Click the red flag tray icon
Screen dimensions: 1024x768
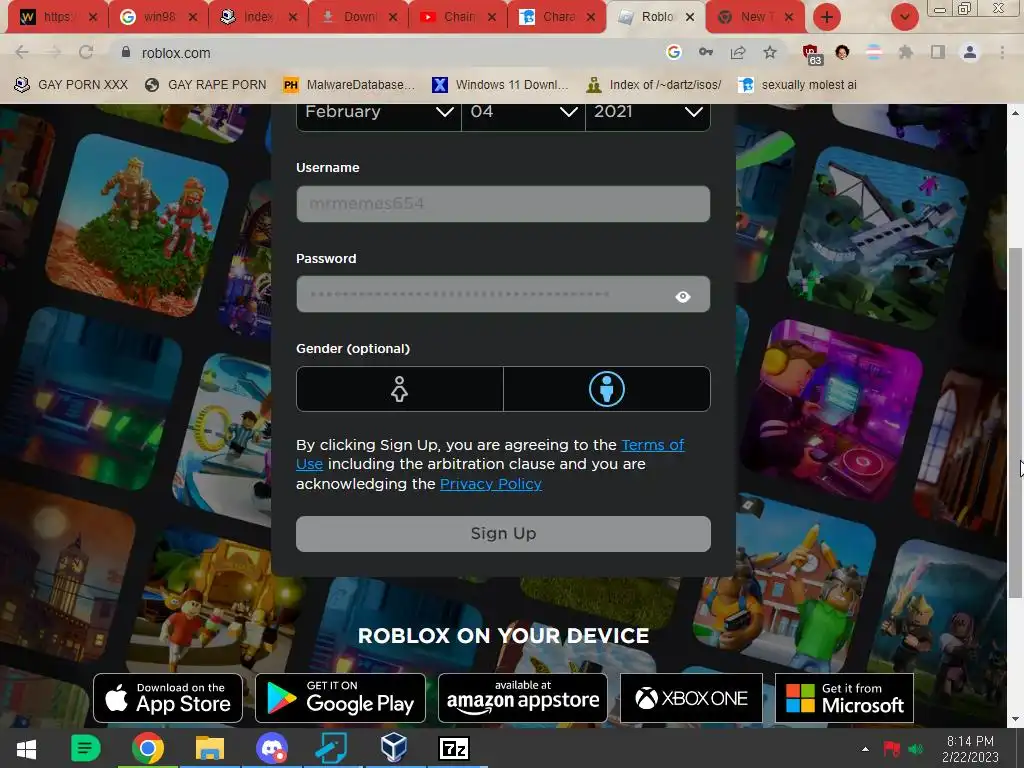891,749
